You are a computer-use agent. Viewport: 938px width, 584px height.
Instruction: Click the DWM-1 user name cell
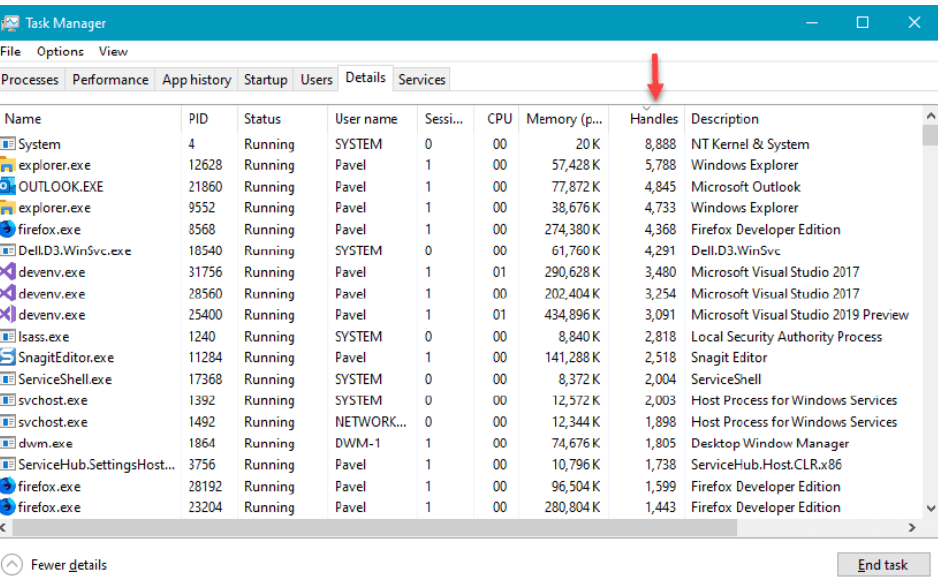click(x=357, y=443)
